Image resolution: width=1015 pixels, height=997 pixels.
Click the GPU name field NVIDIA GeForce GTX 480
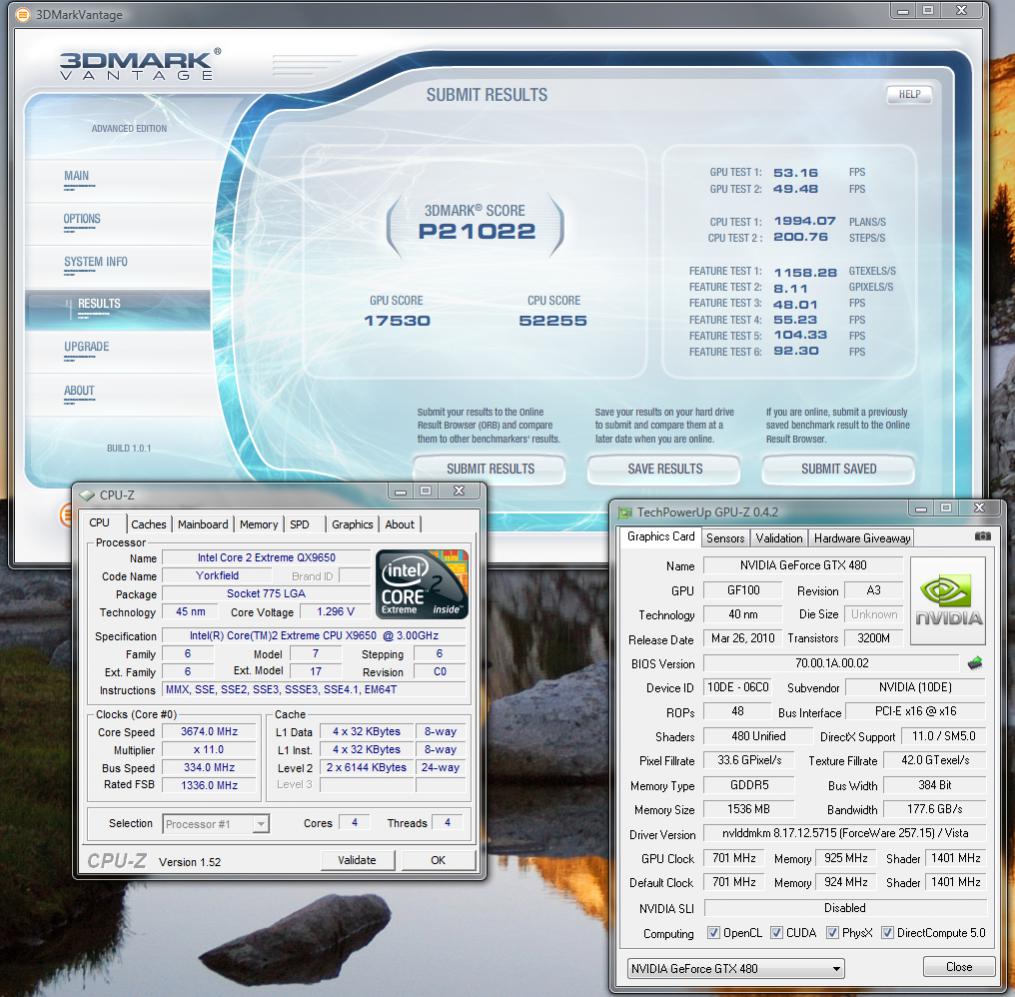tap(803, 565)
